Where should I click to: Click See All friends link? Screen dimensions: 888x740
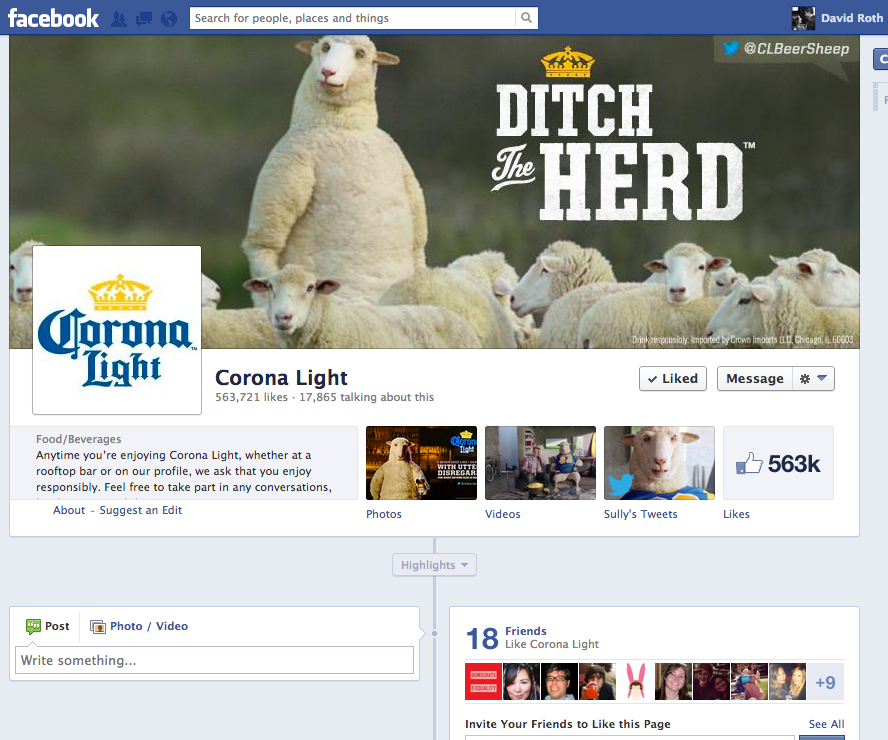pyautogui.click(x=826, y=724)
